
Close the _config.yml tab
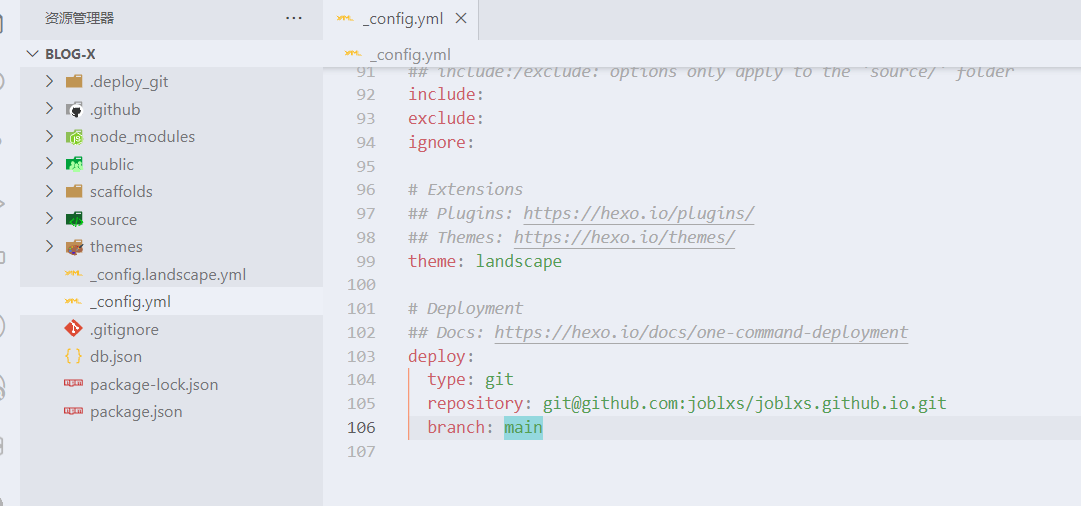461,19
